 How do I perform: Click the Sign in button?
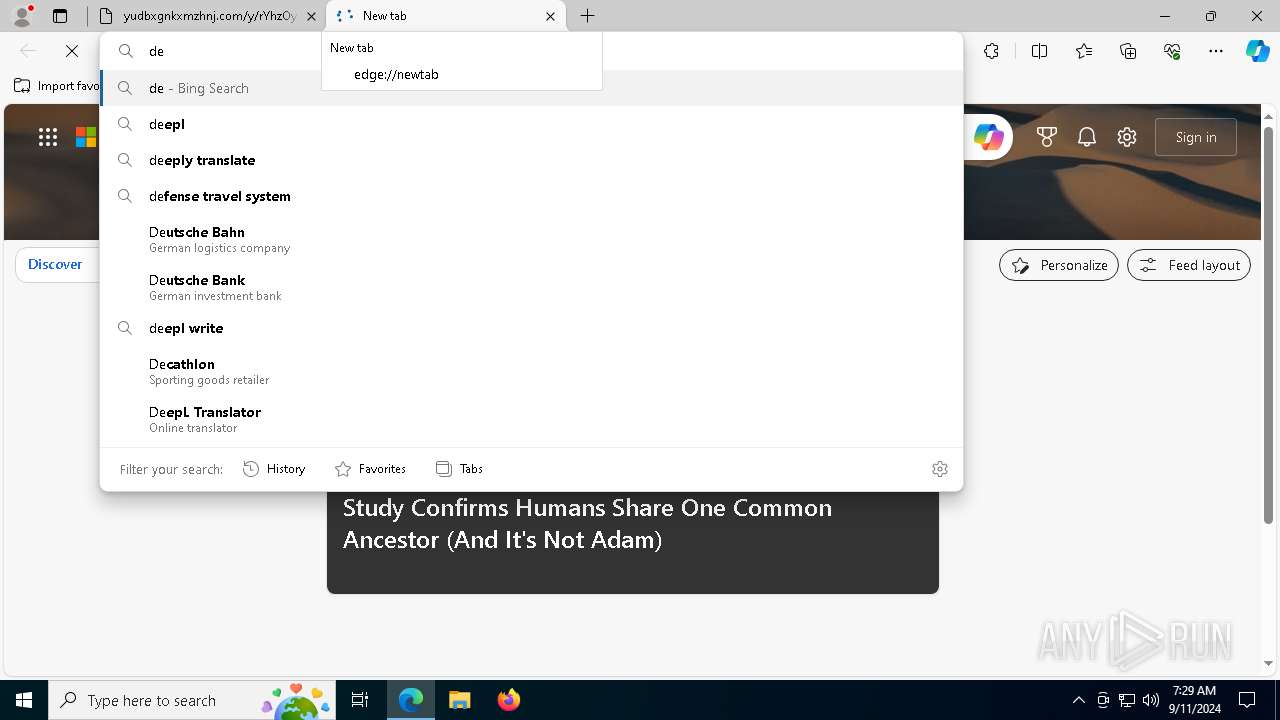point(1196,137)
